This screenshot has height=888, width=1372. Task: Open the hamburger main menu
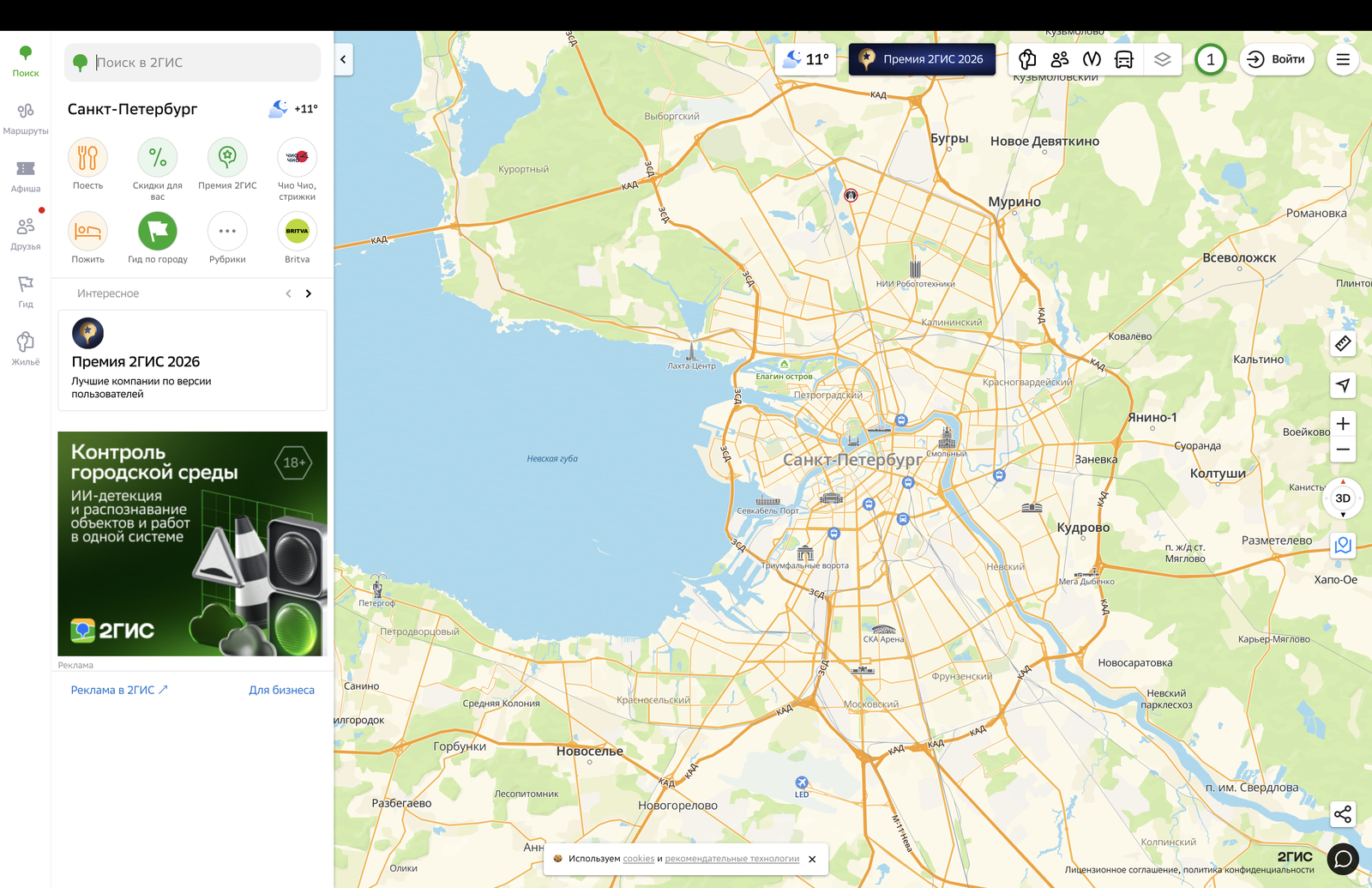pos(1343,59)
